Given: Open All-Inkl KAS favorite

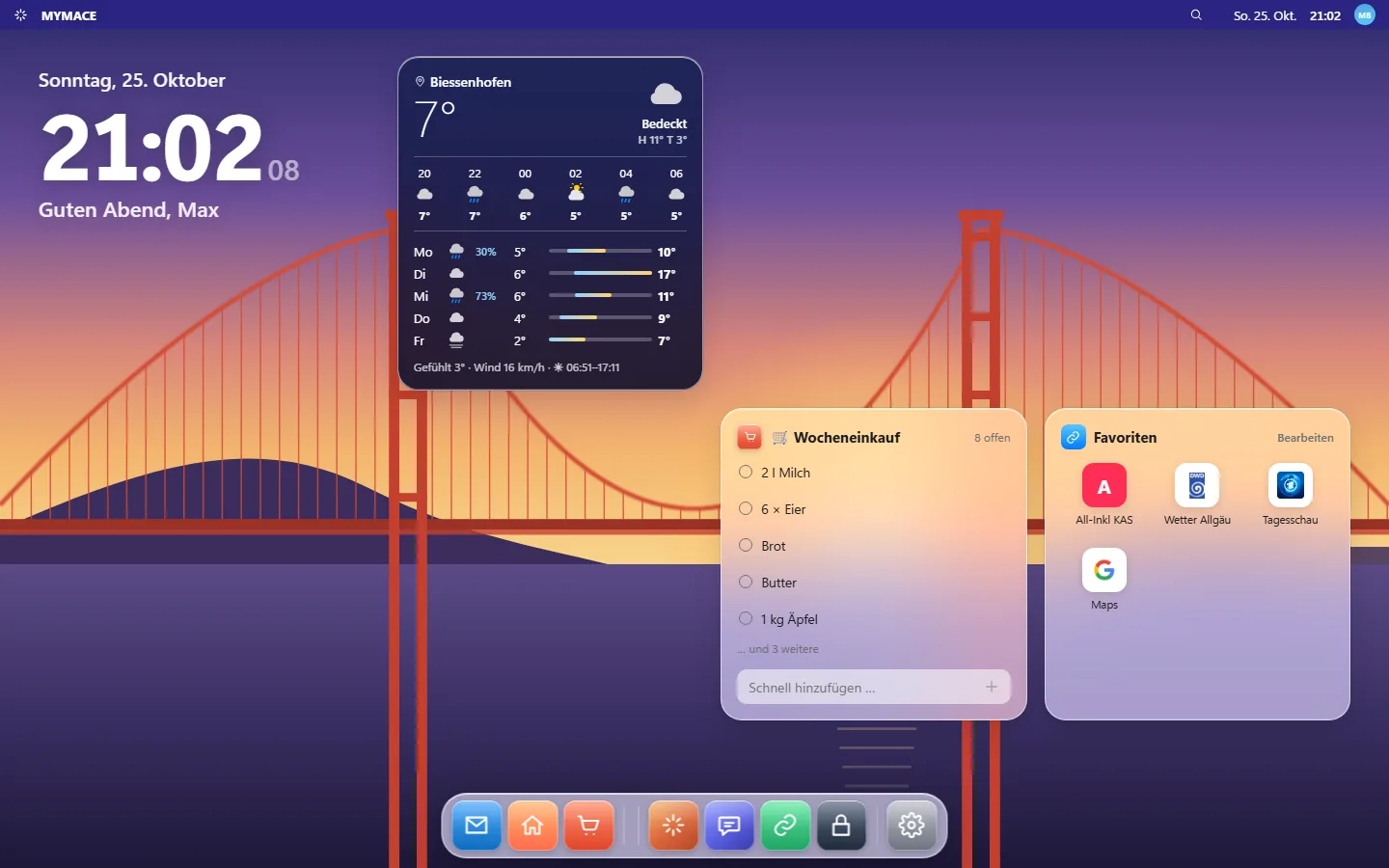Looking at the screenshot, I should [x=1104, y=495].
